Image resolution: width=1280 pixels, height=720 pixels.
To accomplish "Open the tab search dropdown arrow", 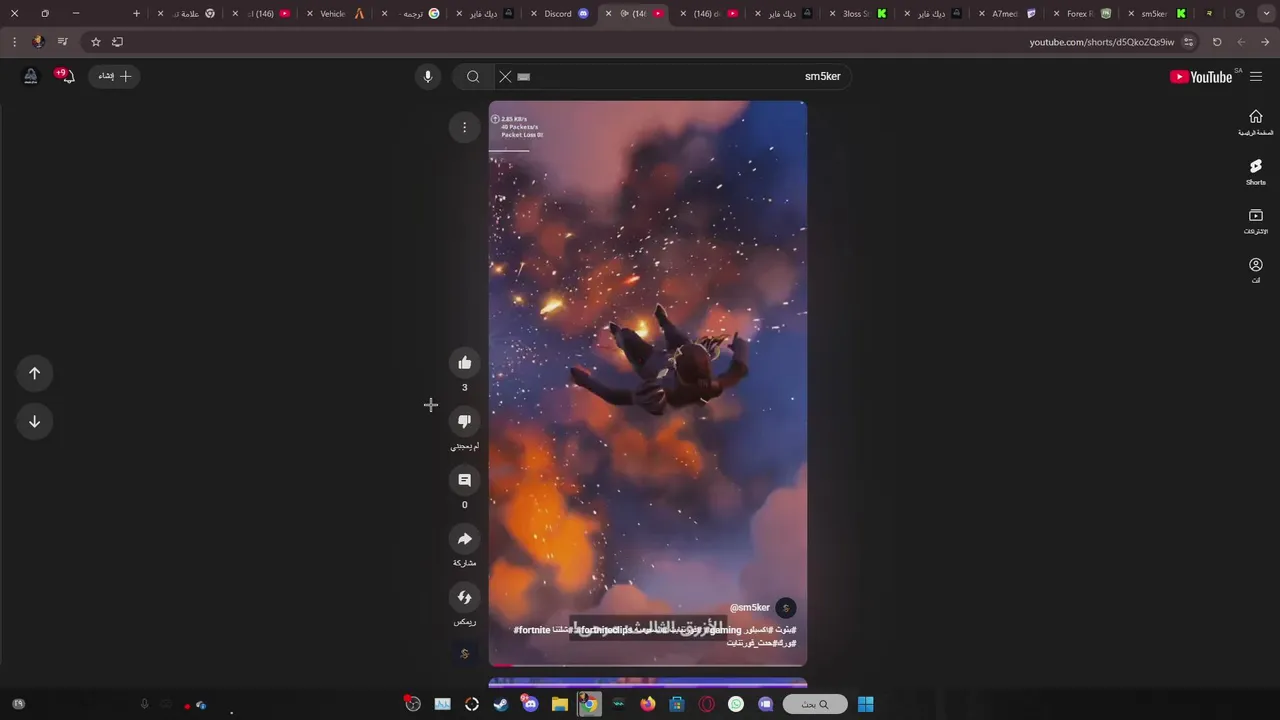I will tap(1264, 14).
